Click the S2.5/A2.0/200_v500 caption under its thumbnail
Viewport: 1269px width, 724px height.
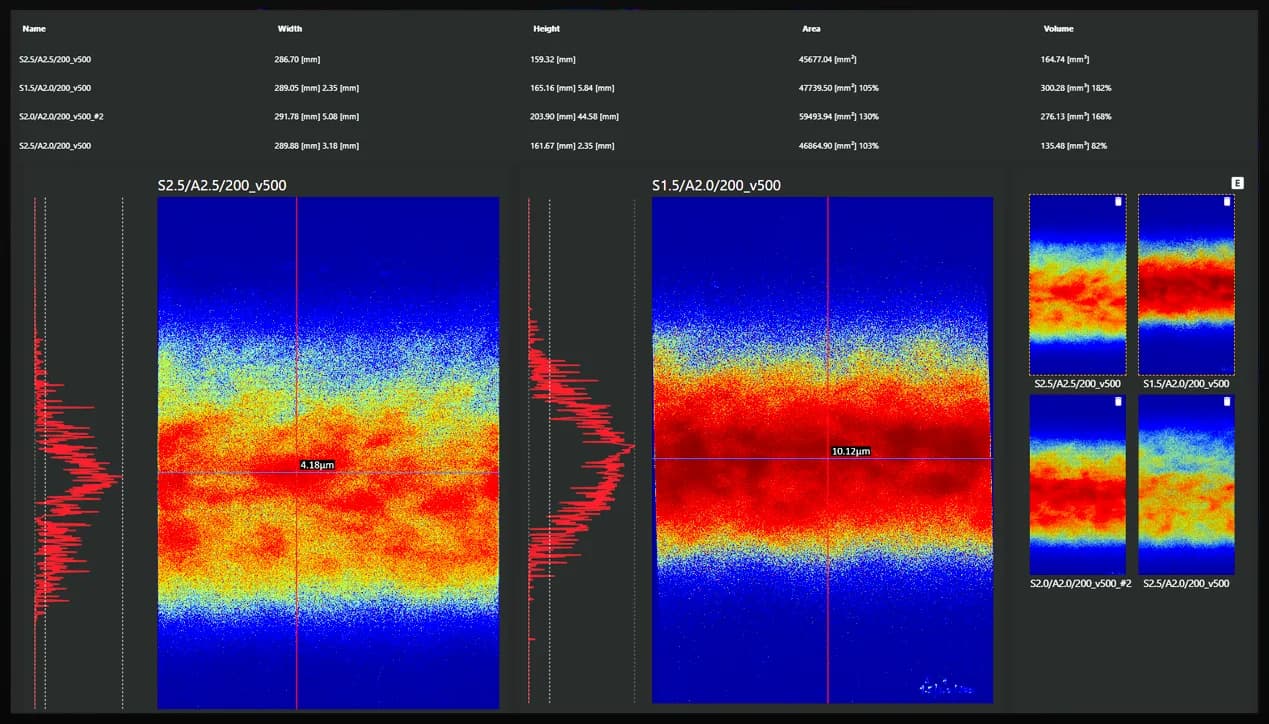coord(1187,583)
